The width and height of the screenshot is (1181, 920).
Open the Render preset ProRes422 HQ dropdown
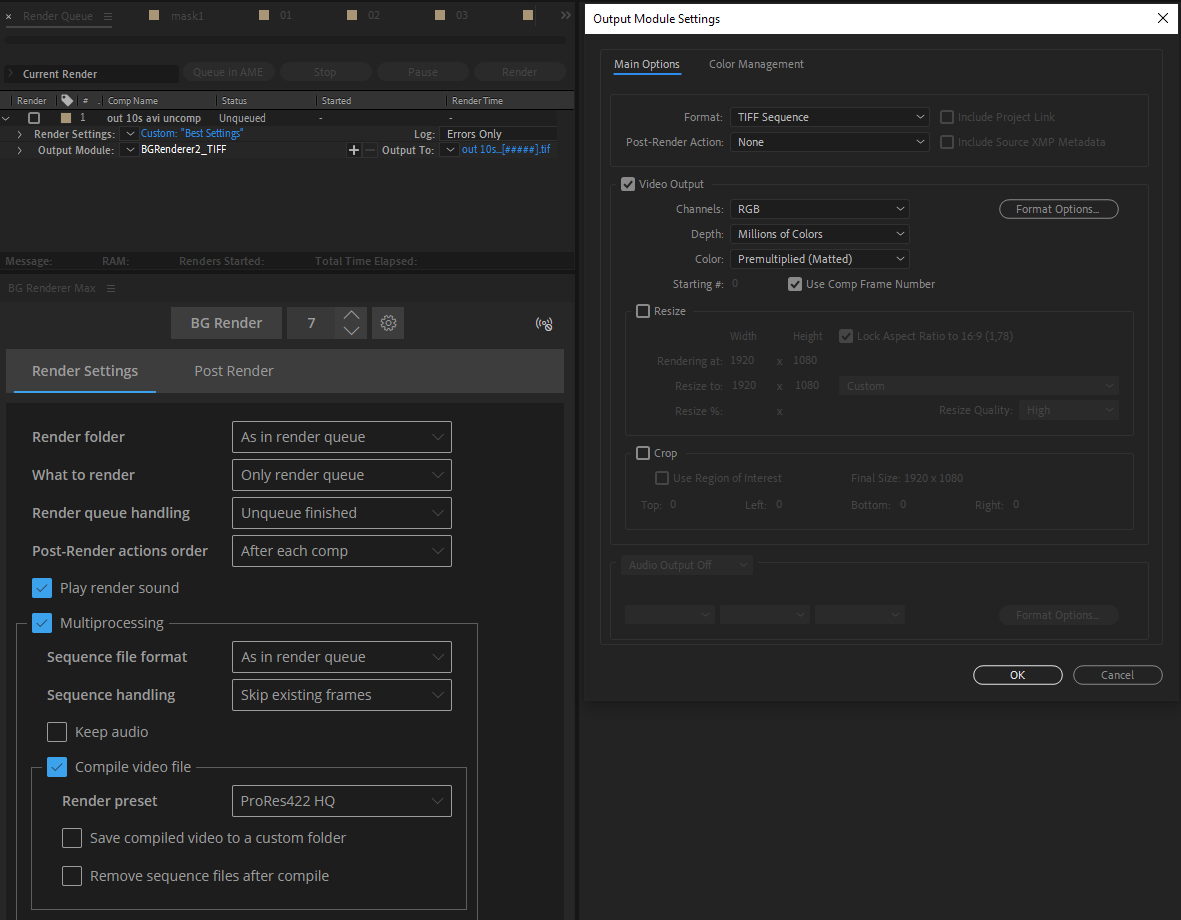click(x=342, y=801)
